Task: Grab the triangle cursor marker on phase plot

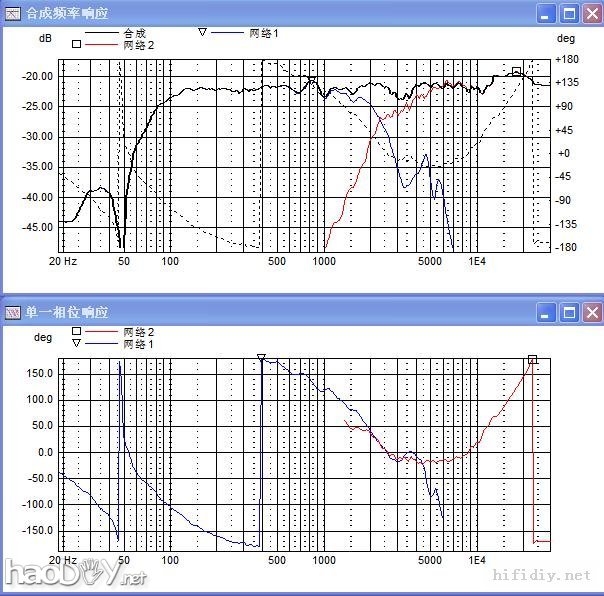Action: [261, 357]
